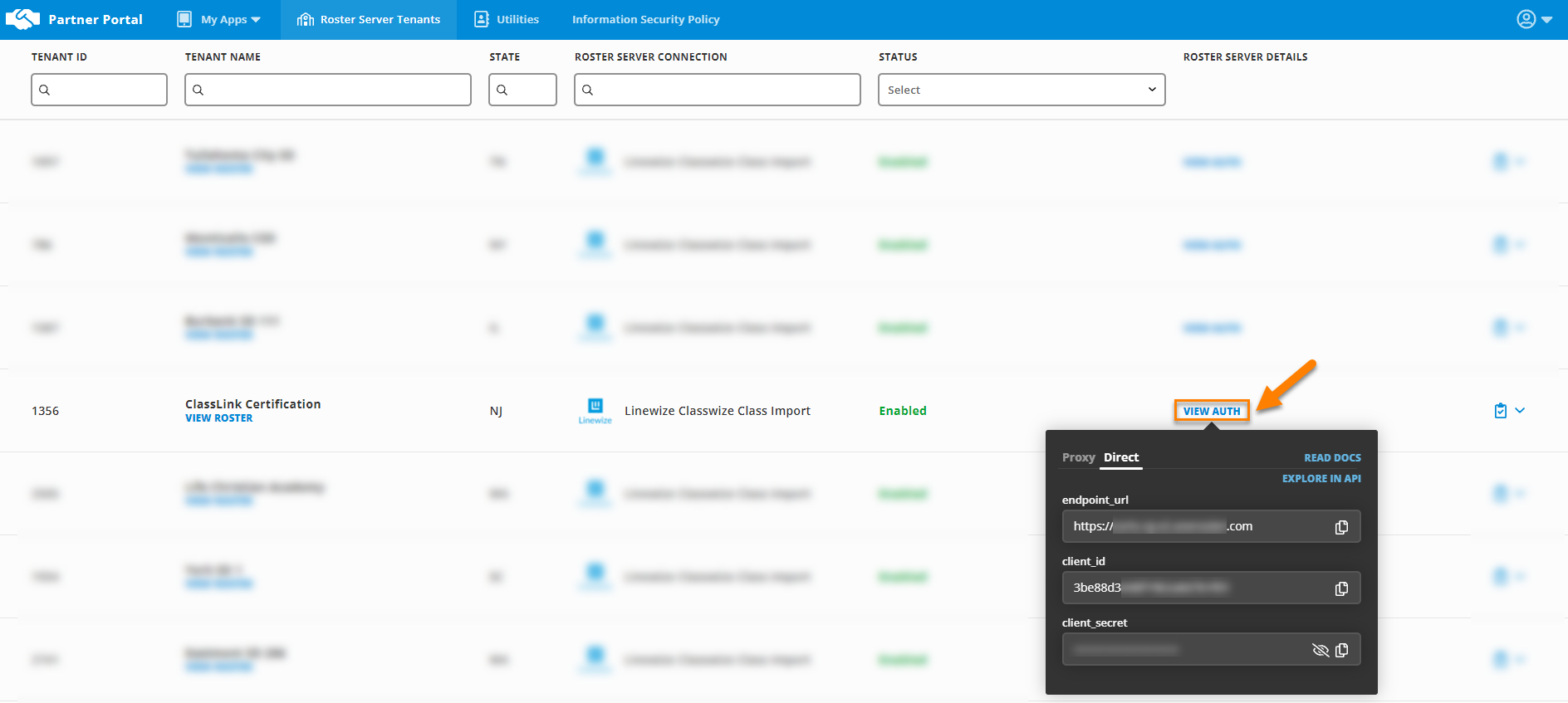This screenshot has width=1568, height=703.
Task: Copy the endpoint_url value
Action: coord(1341,527)
